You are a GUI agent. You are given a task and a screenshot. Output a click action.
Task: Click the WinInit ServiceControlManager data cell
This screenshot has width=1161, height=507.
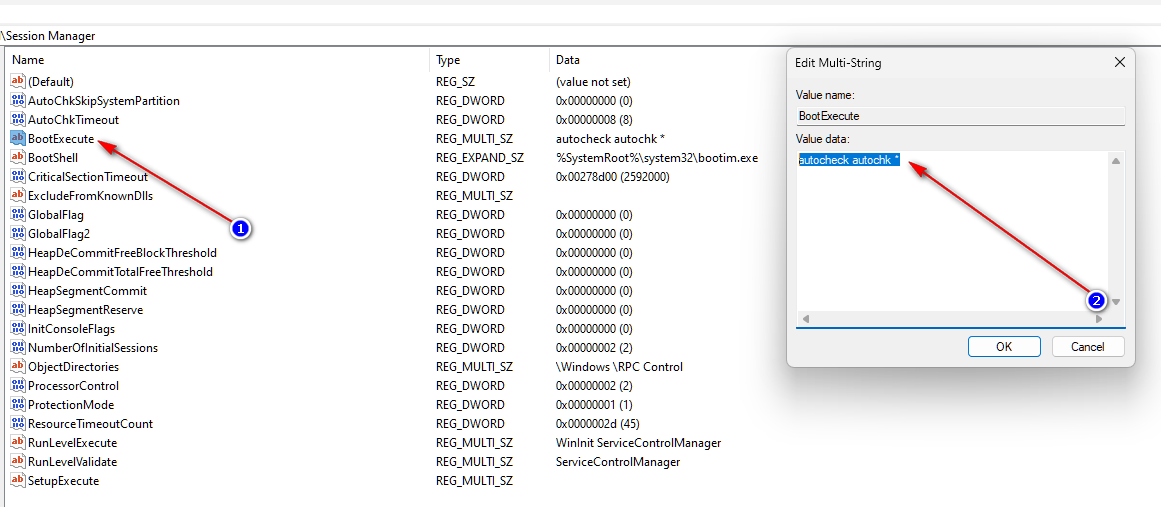point(638,443)
